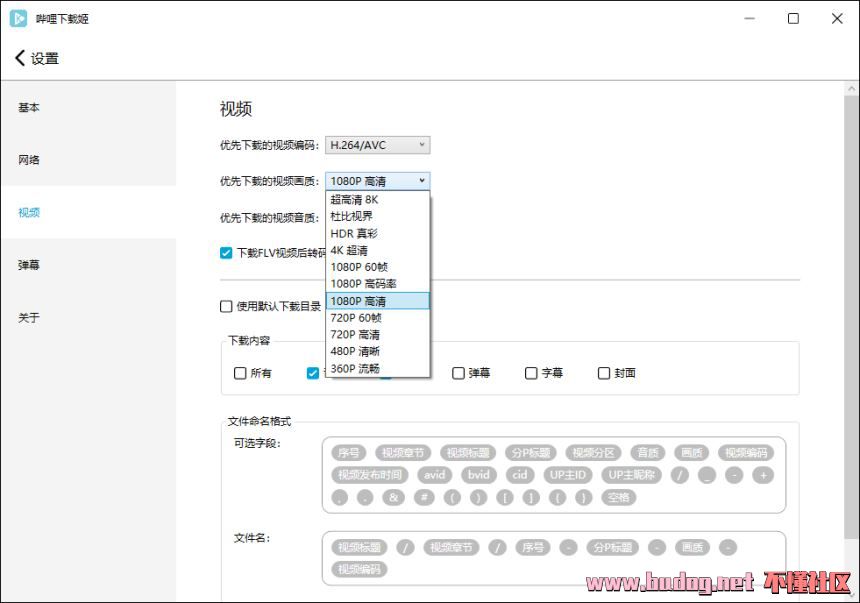Collapse the 1080P 高清 quality dropdown

coord(377,181)
